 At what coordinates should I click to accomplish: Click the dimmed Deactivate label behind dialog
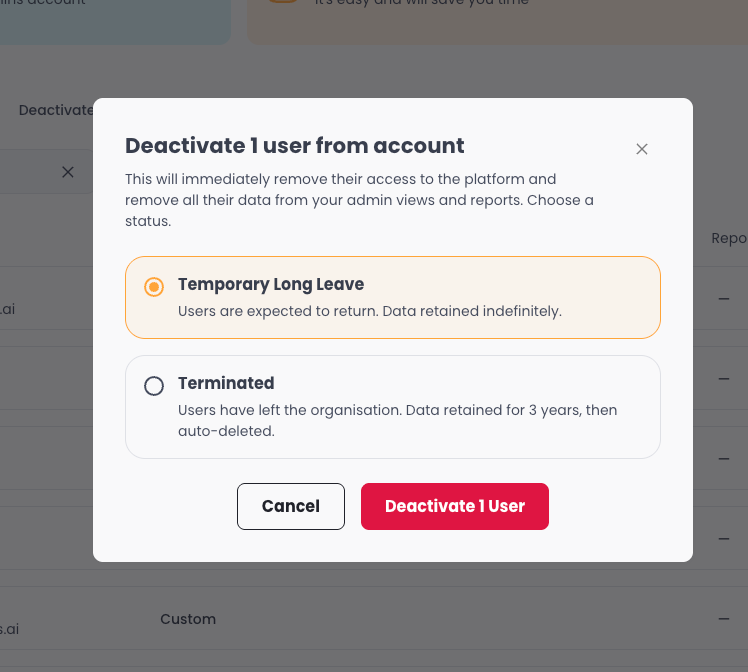click(x=56, y=110)
